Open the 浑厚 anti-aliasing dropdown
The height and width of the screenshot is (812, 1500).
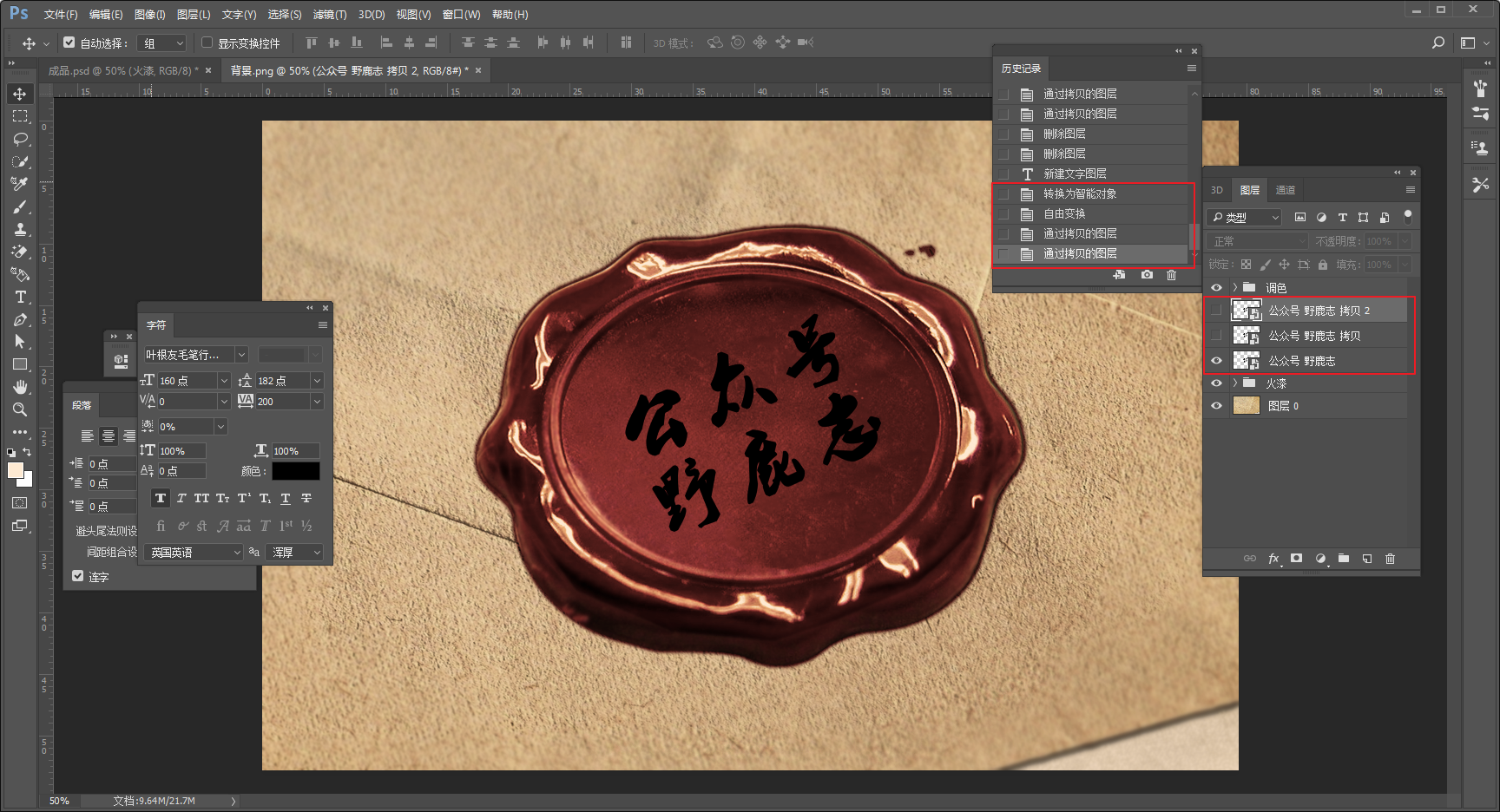pos(294,552)
